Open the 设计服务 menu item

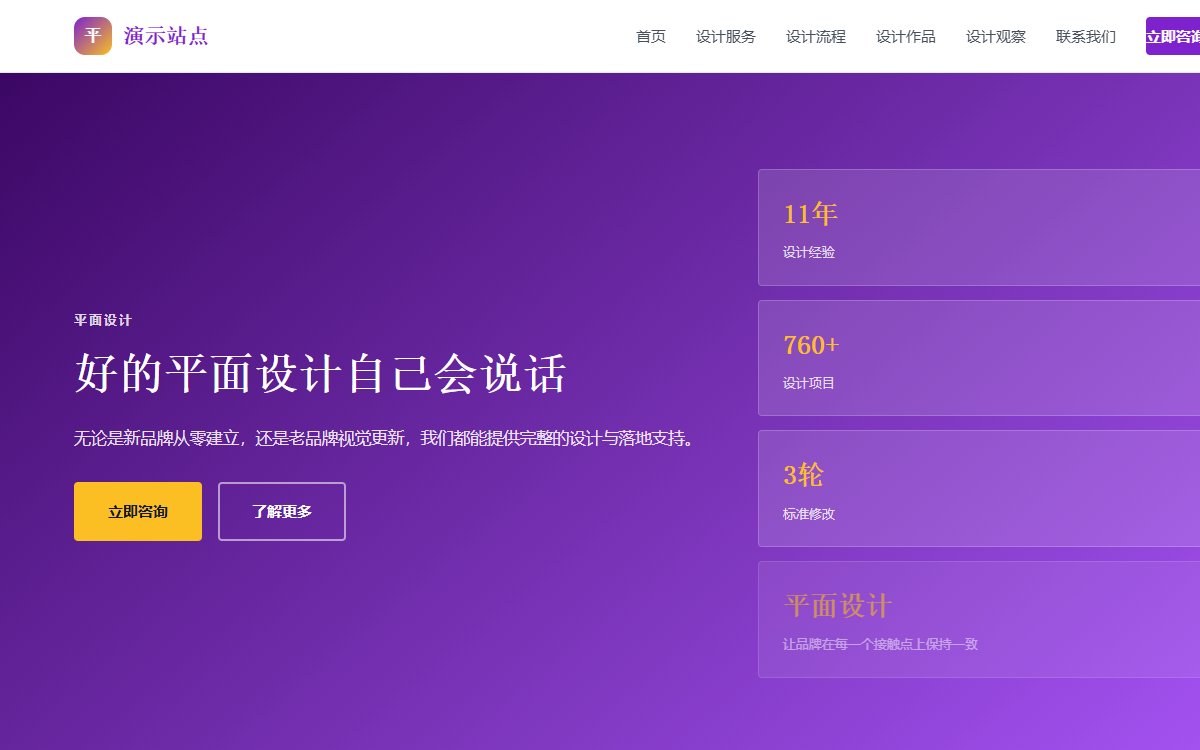726,37
